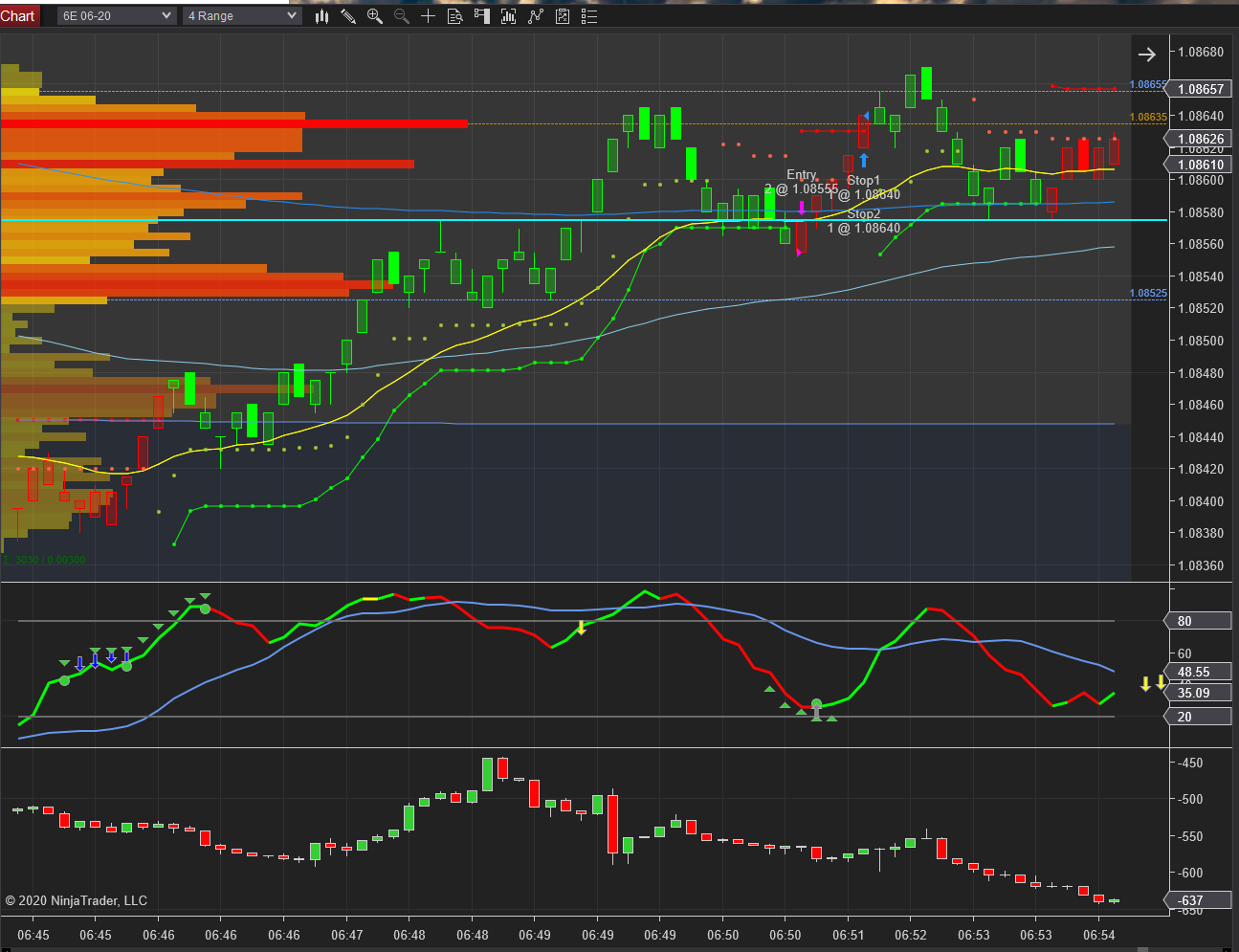Open the 6E 06-20 instrument dropdown
Viewport: 1239px width, 952px height.
coord(117,16)
